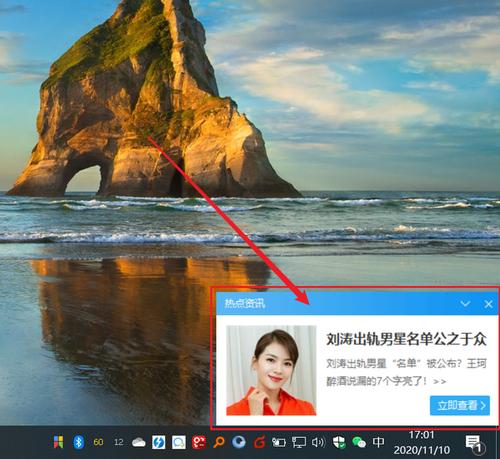Click the Bluetooth tray icon

[78, 442]
